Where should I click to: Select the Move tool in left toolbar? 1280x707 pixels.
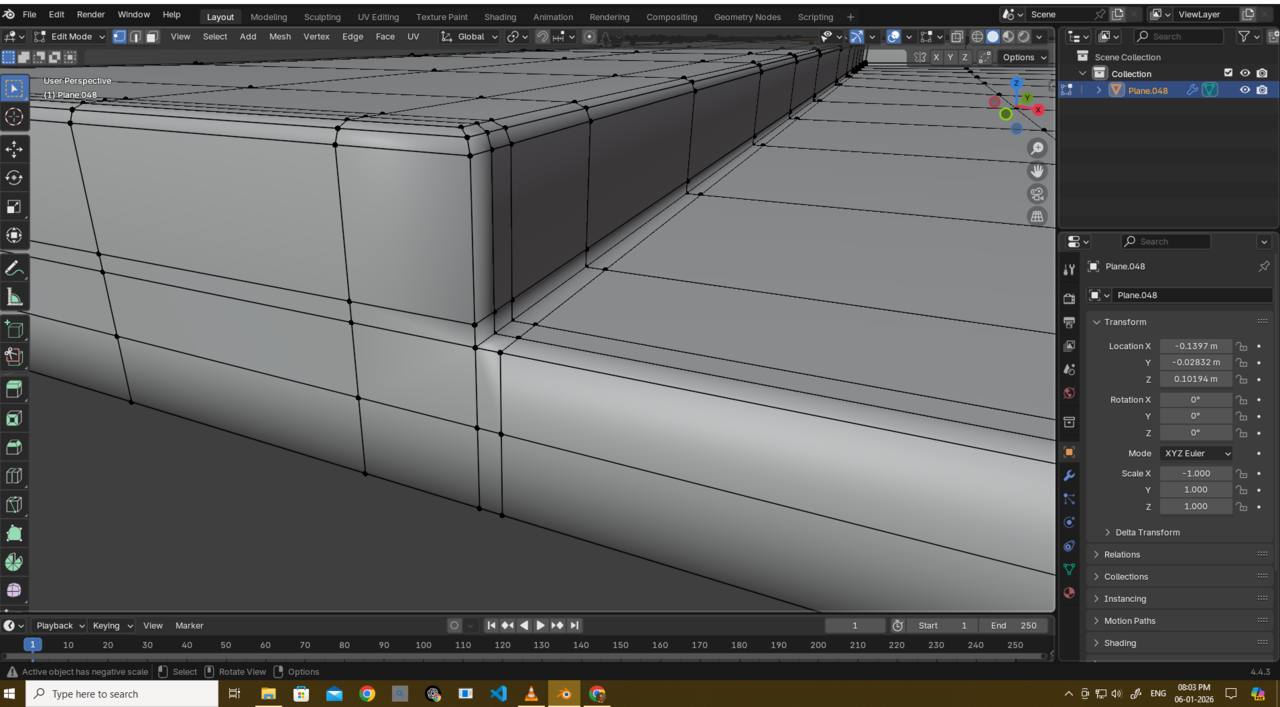point(14,149)
